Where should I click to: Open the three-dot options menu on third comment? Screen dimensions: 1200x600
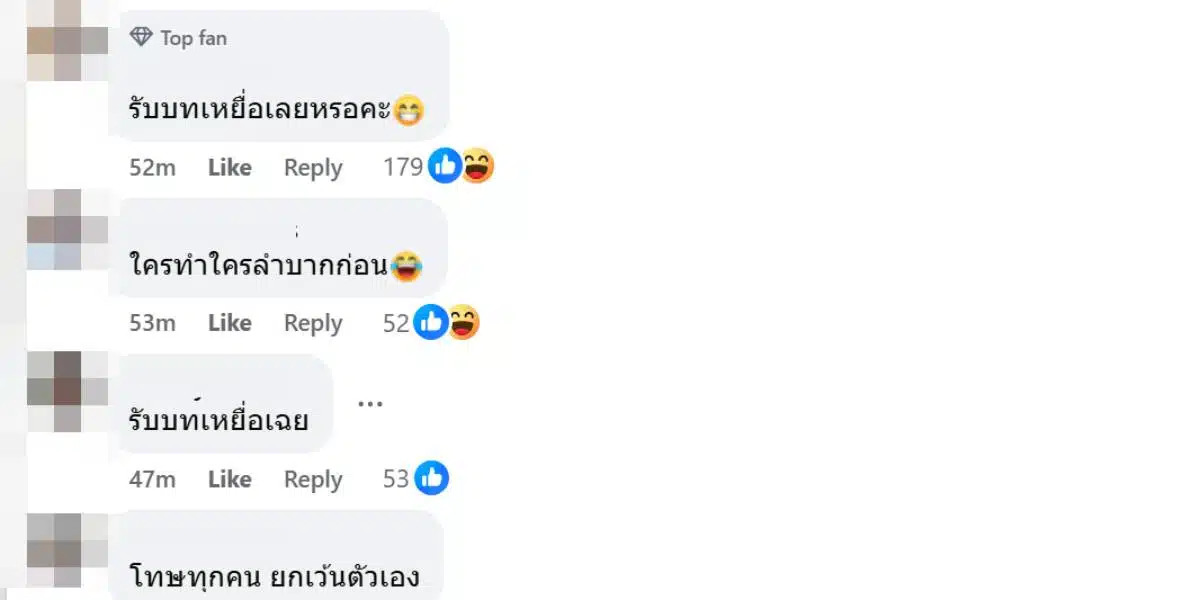(371, 402)
